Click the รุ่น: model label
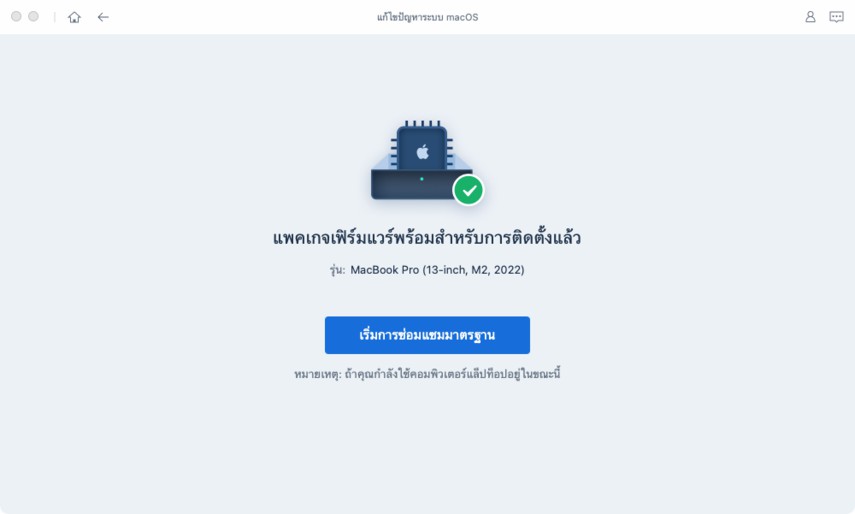 (338, 270)
